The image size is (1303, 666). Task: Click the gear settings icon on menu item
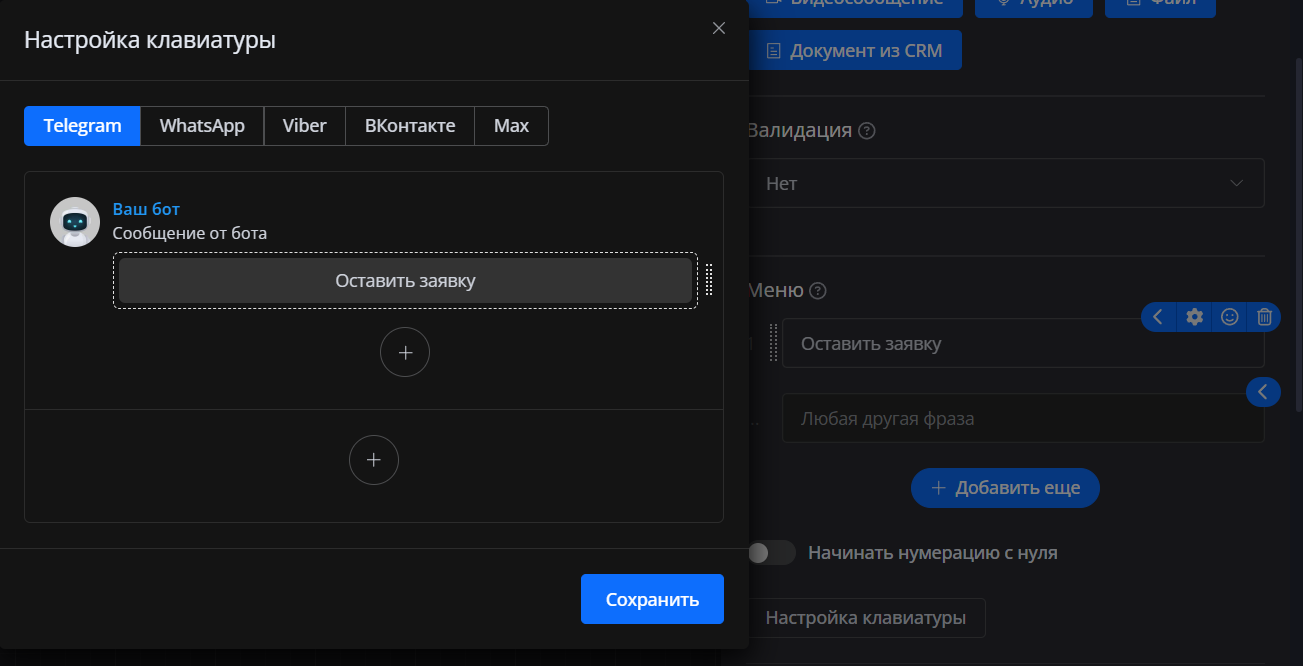coord(1194,317)
